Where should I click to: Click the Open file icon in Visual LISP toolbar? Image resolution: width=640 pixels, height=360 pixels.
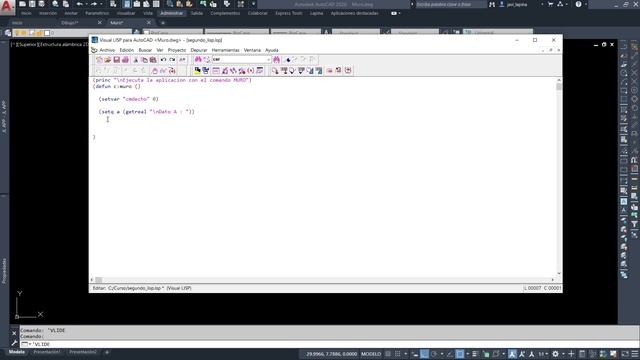[x=108, y=60]
